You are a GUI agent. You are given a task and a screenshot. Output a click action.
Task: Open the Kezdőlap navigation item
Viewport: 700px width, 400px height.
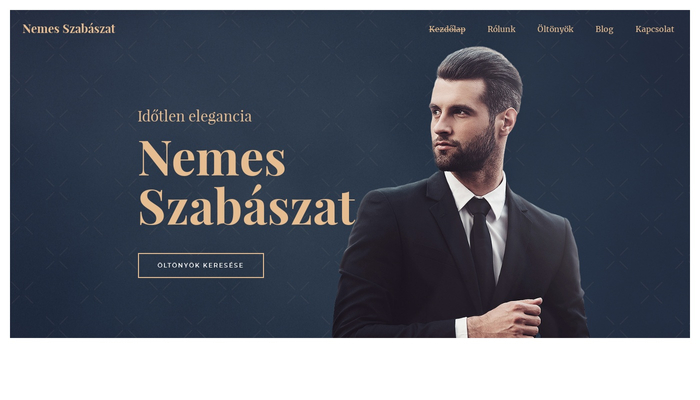coord(447,29)
